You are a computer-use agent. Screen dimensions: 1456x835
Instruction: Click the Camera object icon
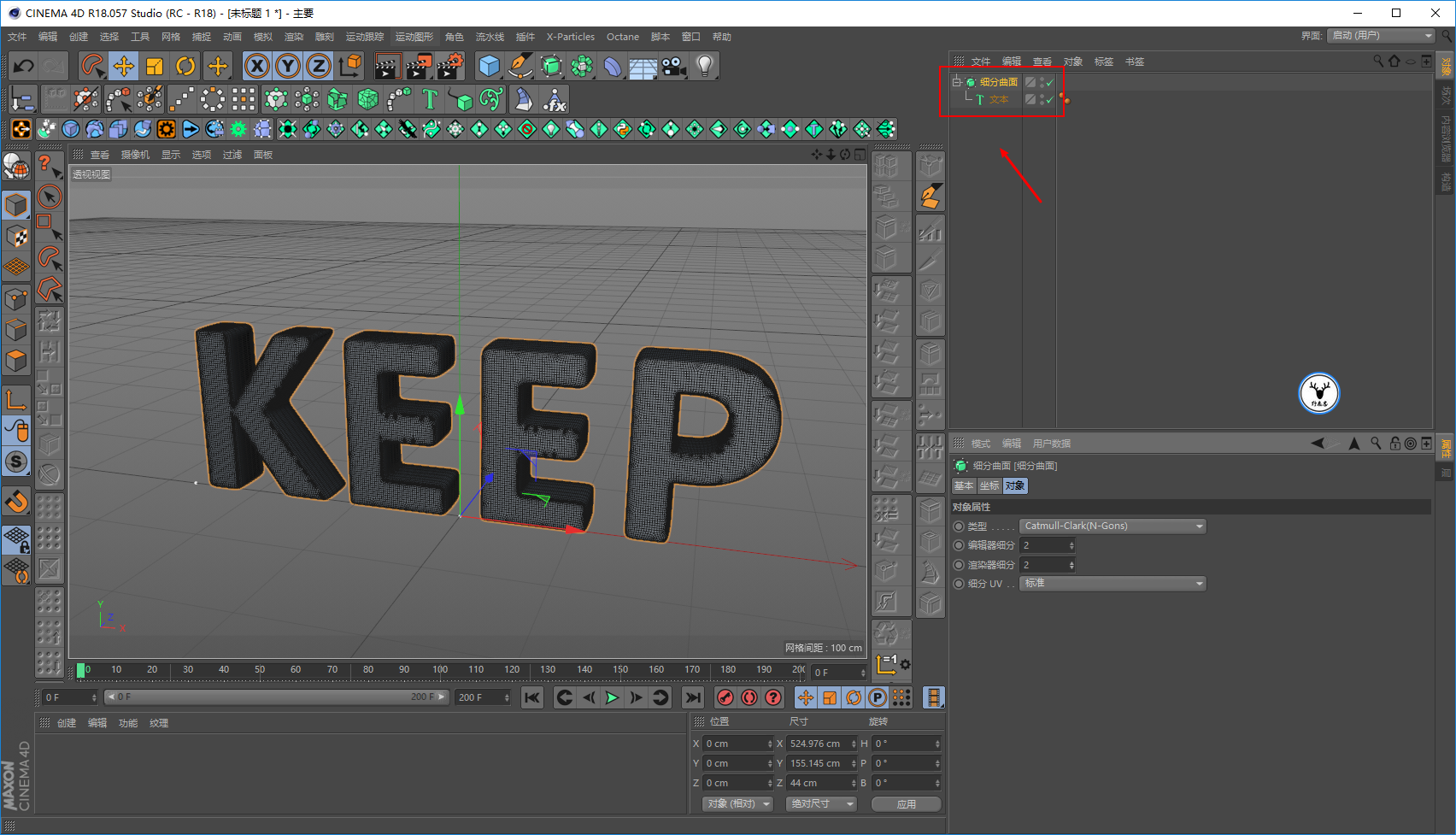pos(673,66)
